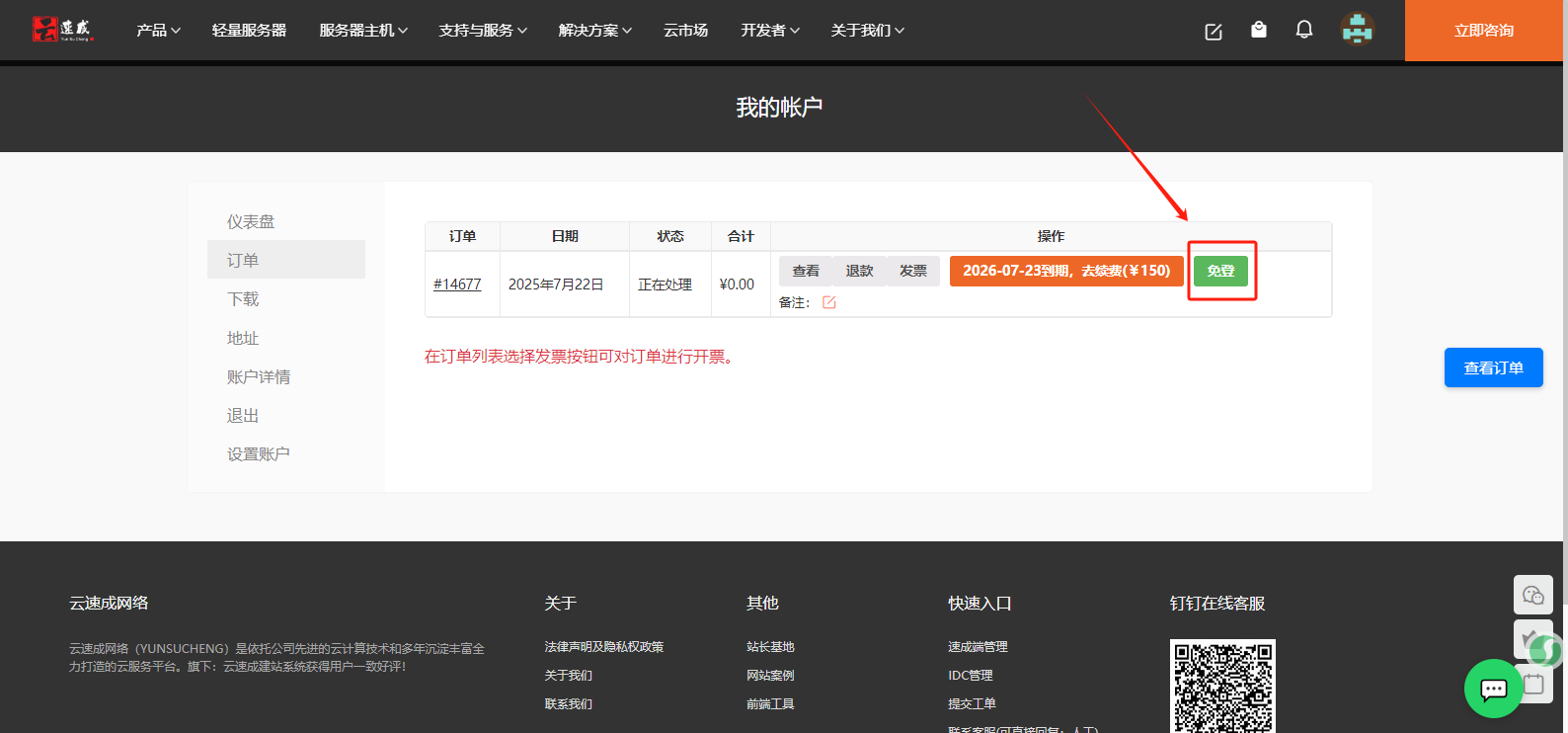Screen dimensions: 1568x733
Task: Click the 备注 edit note icon
Action: pos(829,302)
